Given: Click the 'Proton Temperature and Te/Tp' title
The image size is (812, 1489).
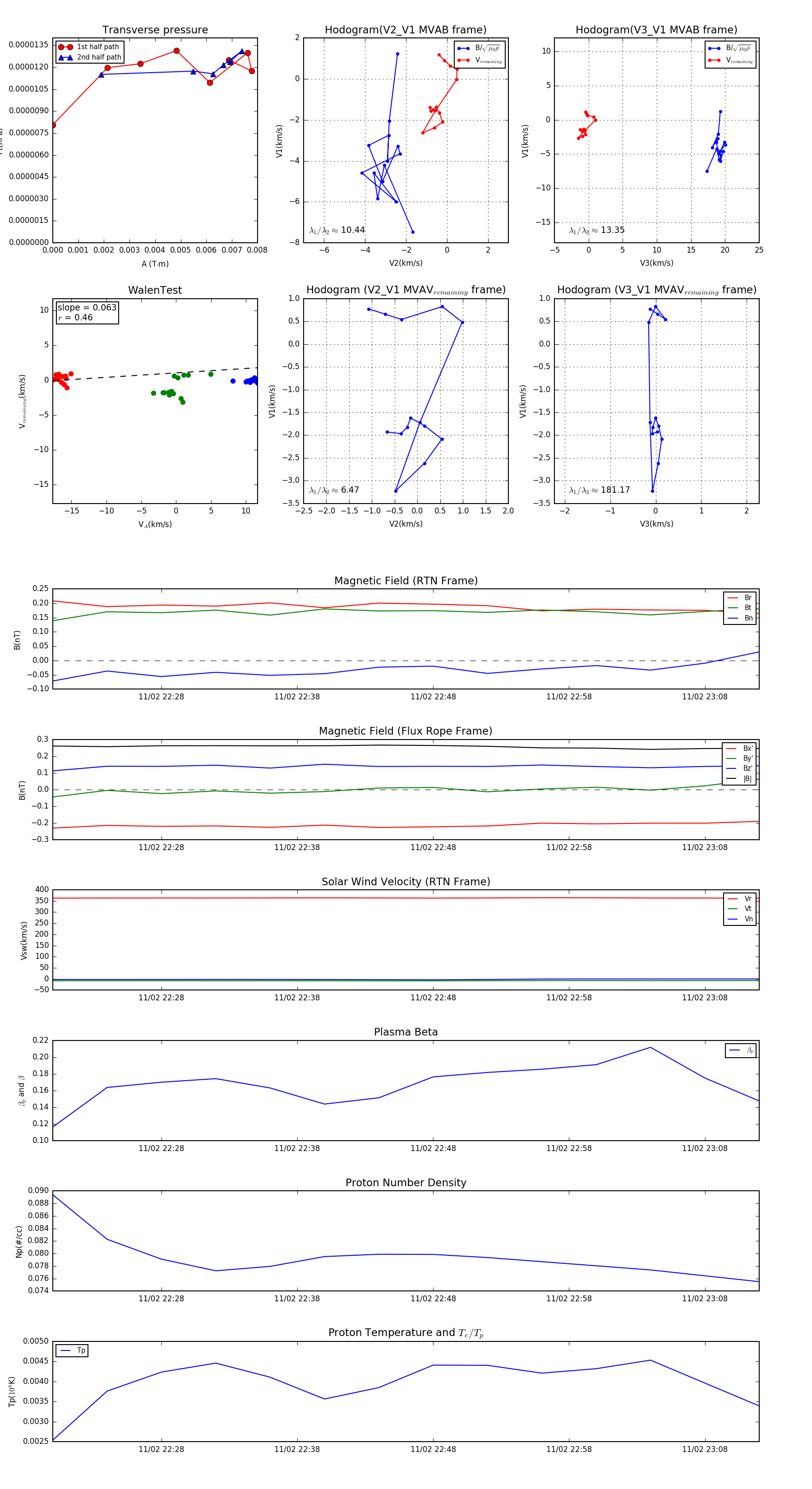Looking at the screenshot, I should coord(406,1333).
